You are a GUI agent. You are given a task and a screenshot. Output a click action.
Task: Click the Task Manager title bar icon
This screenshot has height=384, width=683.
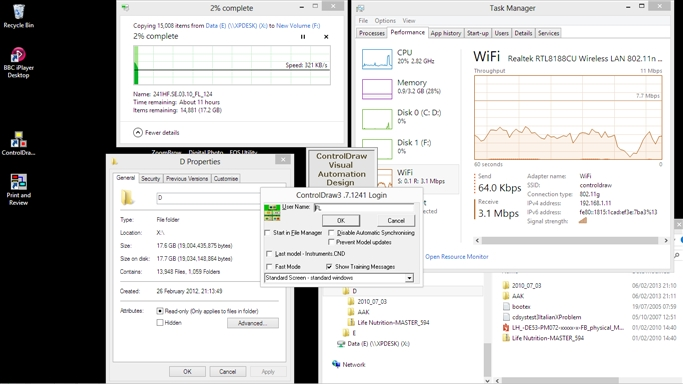pyautogui.click(x=360, y=8)
